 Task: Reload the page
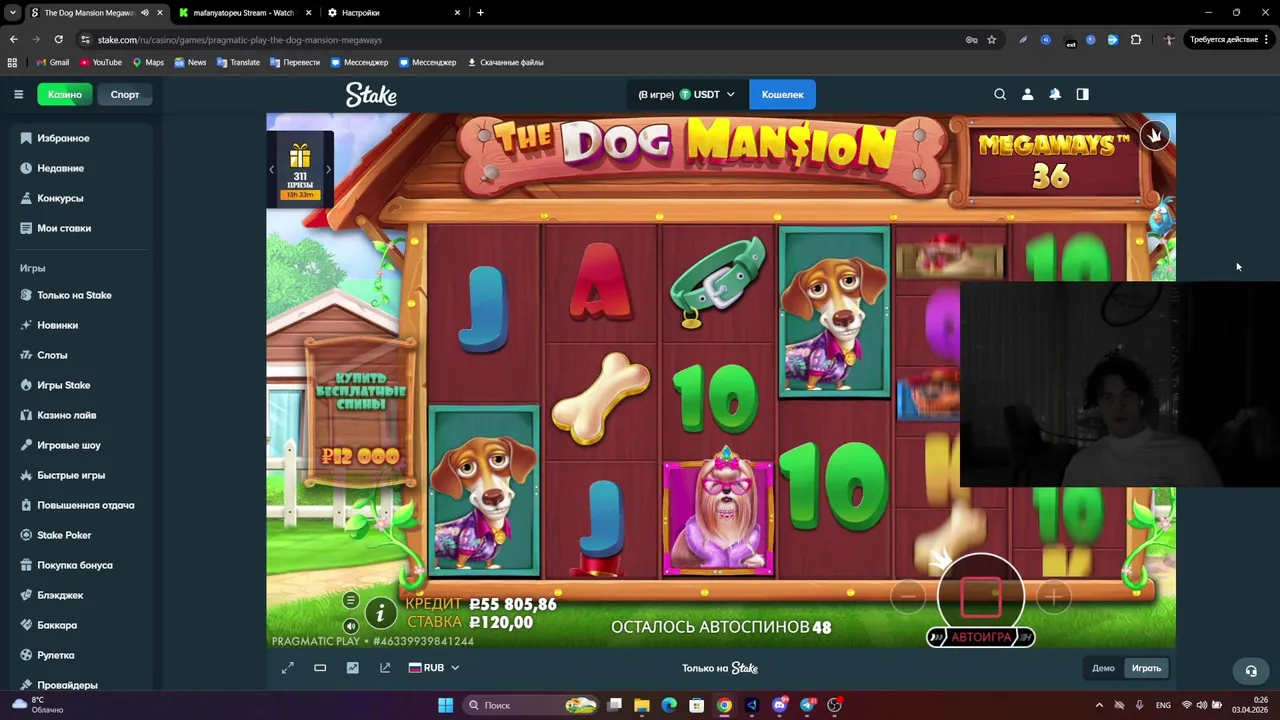coord(59,40)
